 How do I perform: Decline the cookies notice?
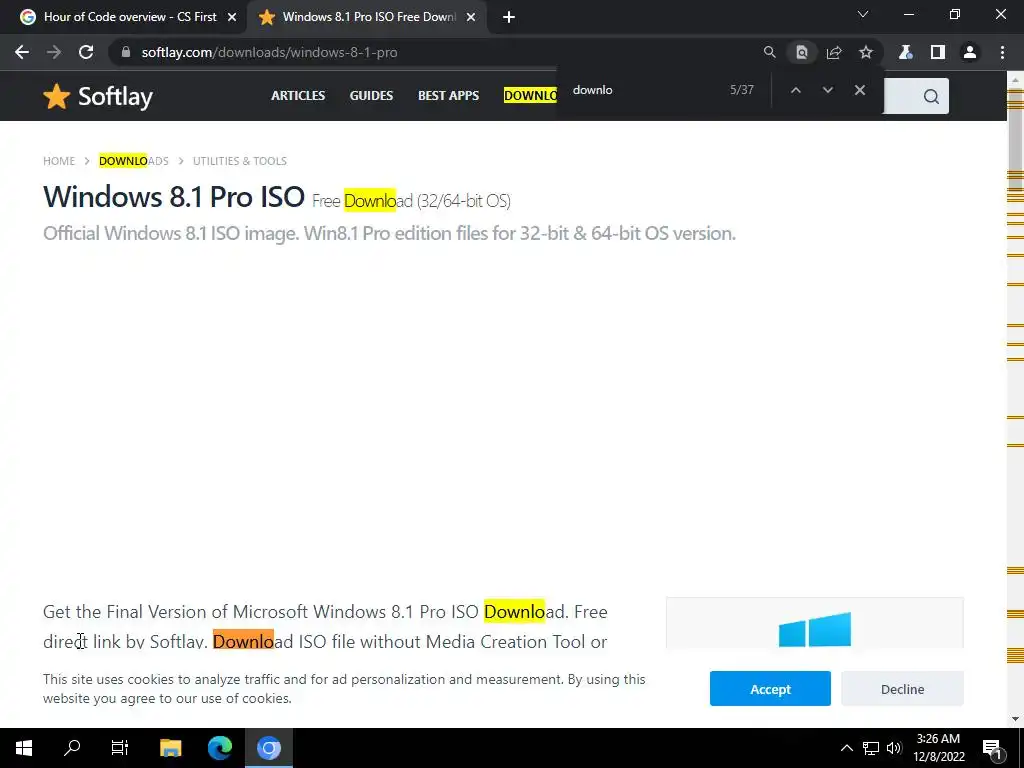[902, 689]
